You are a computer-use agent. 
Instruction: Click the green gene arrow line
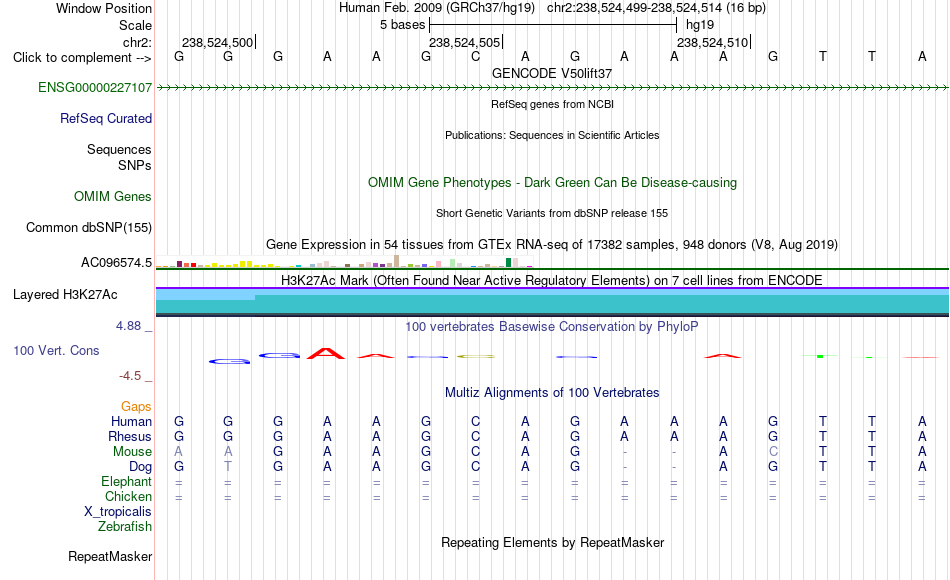pyautogui.click(x=552, y=88)
